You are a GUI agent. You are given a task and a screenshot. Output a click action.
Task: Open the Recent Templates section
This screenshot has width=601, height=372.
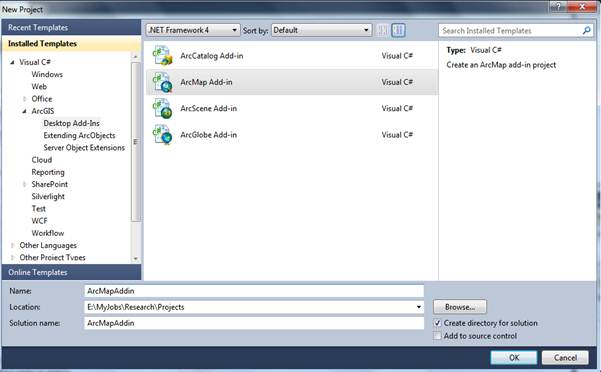71,28
